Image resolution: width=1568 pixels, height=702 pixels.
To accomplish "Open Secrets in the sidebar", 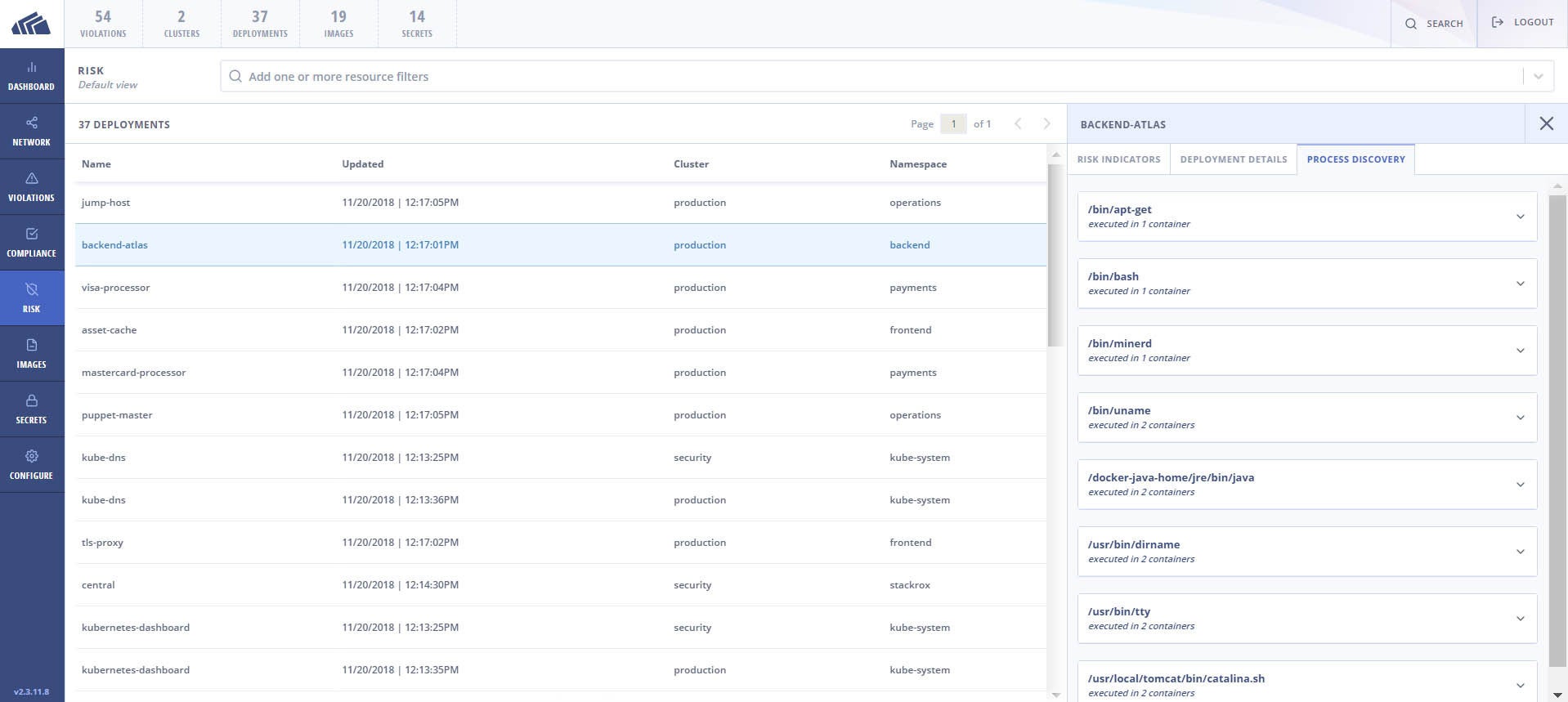I will (x=32, y=409).
